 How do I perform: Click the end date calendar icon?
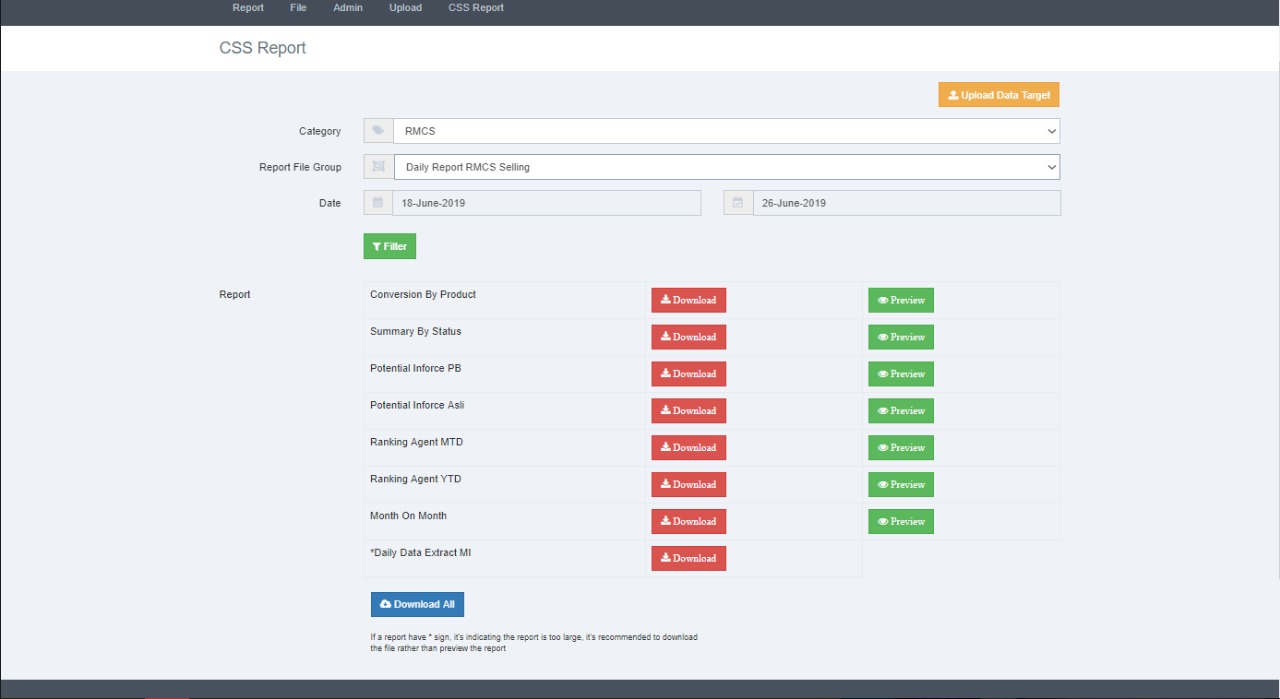[738, 203]
